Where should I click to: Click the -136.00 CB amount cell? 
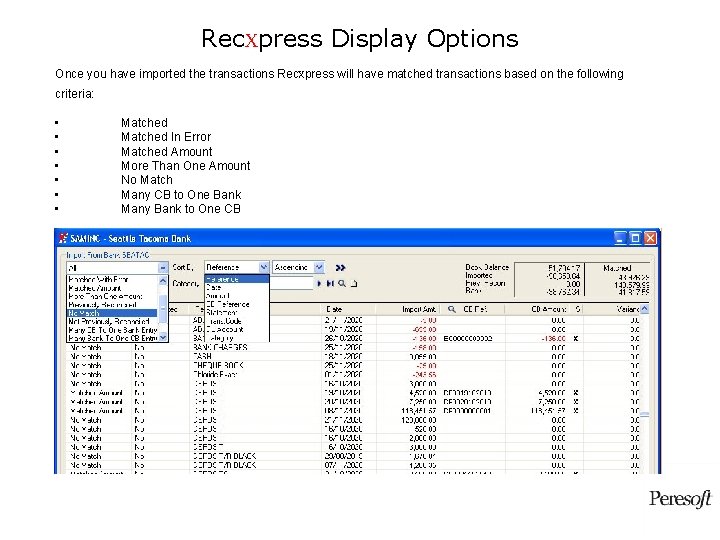pos(552,338)
